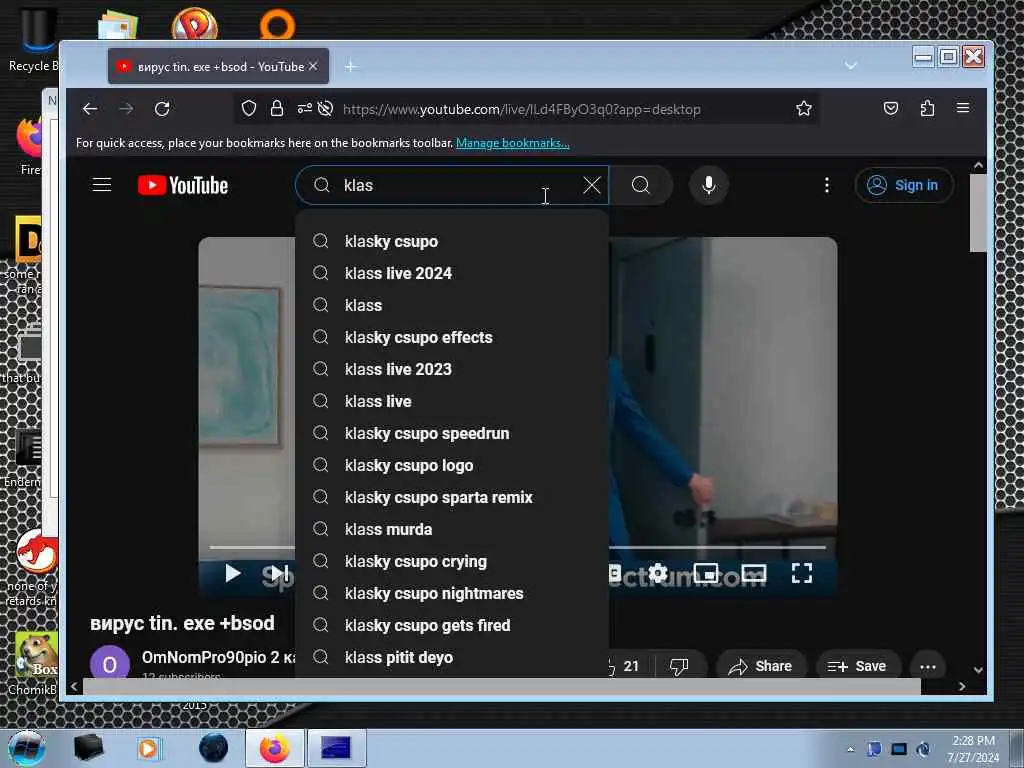The image size is (1024, 768).
Task: Choose suggestion 'klass pitit deyo'
Action: point(452,657)
